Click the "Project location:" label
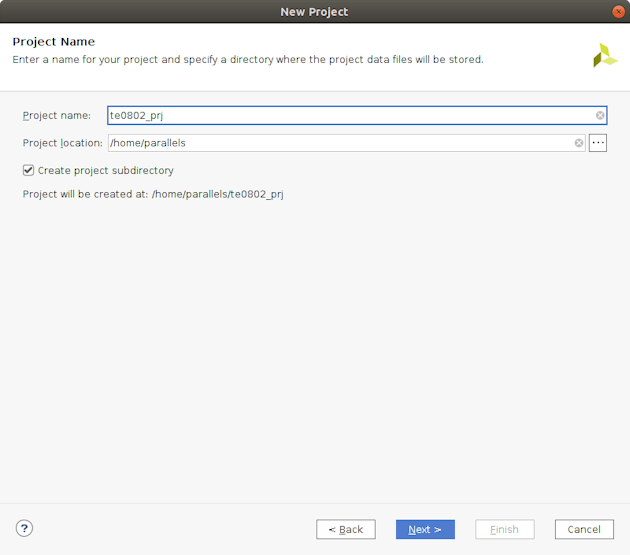630x555 pixels. (x=62, y=143)
